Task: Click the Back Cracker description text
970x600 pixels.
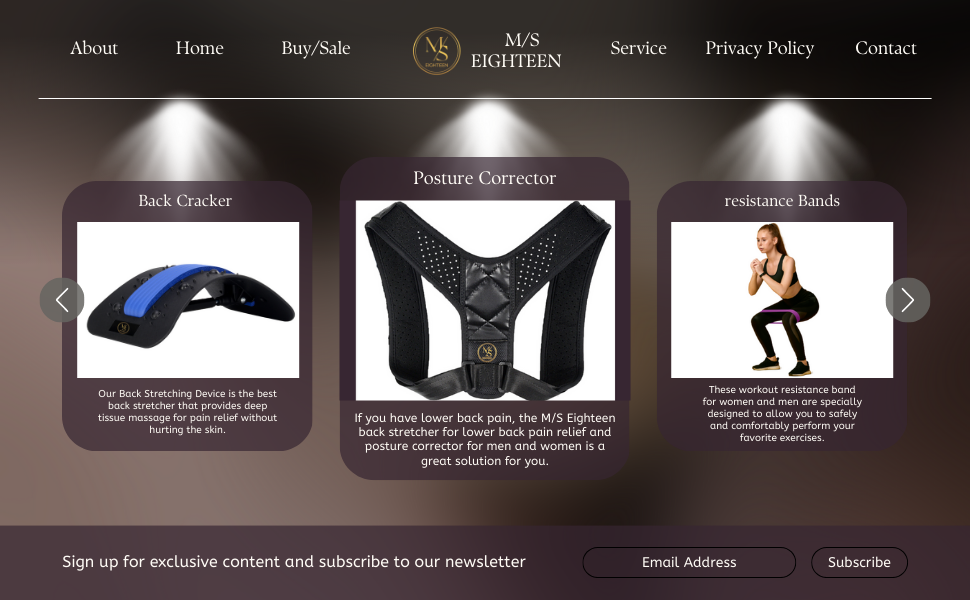Action: 187,411
